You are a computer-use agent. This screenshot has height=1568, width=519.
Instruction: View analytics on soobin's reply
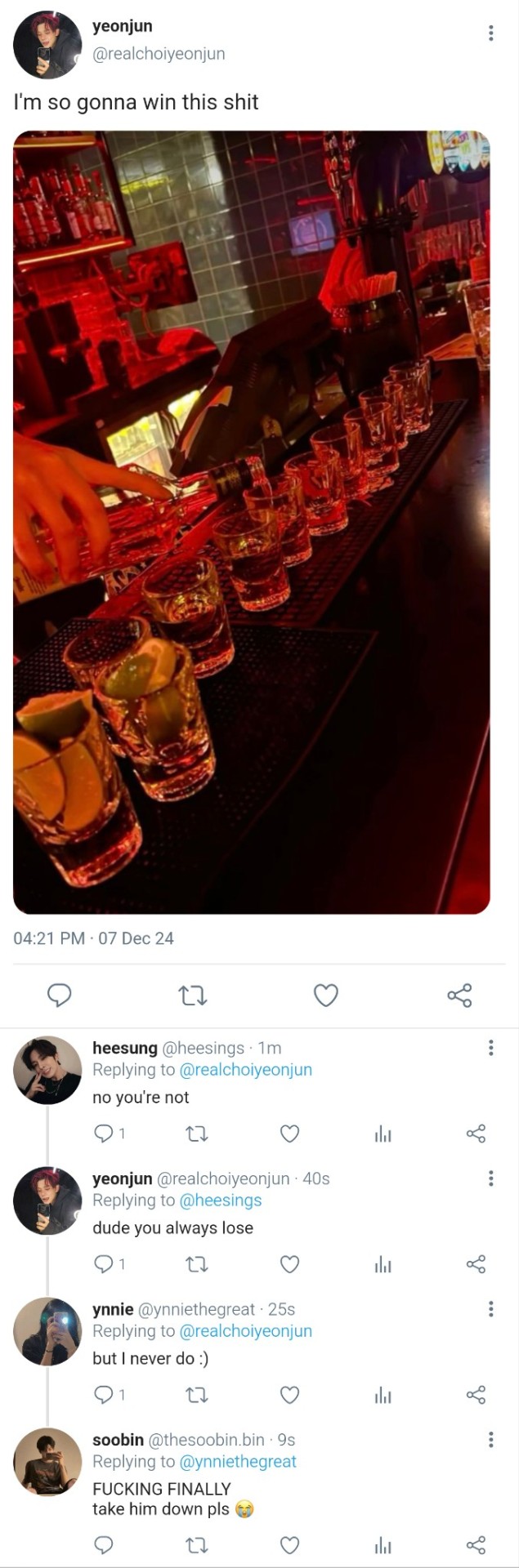383,1545
